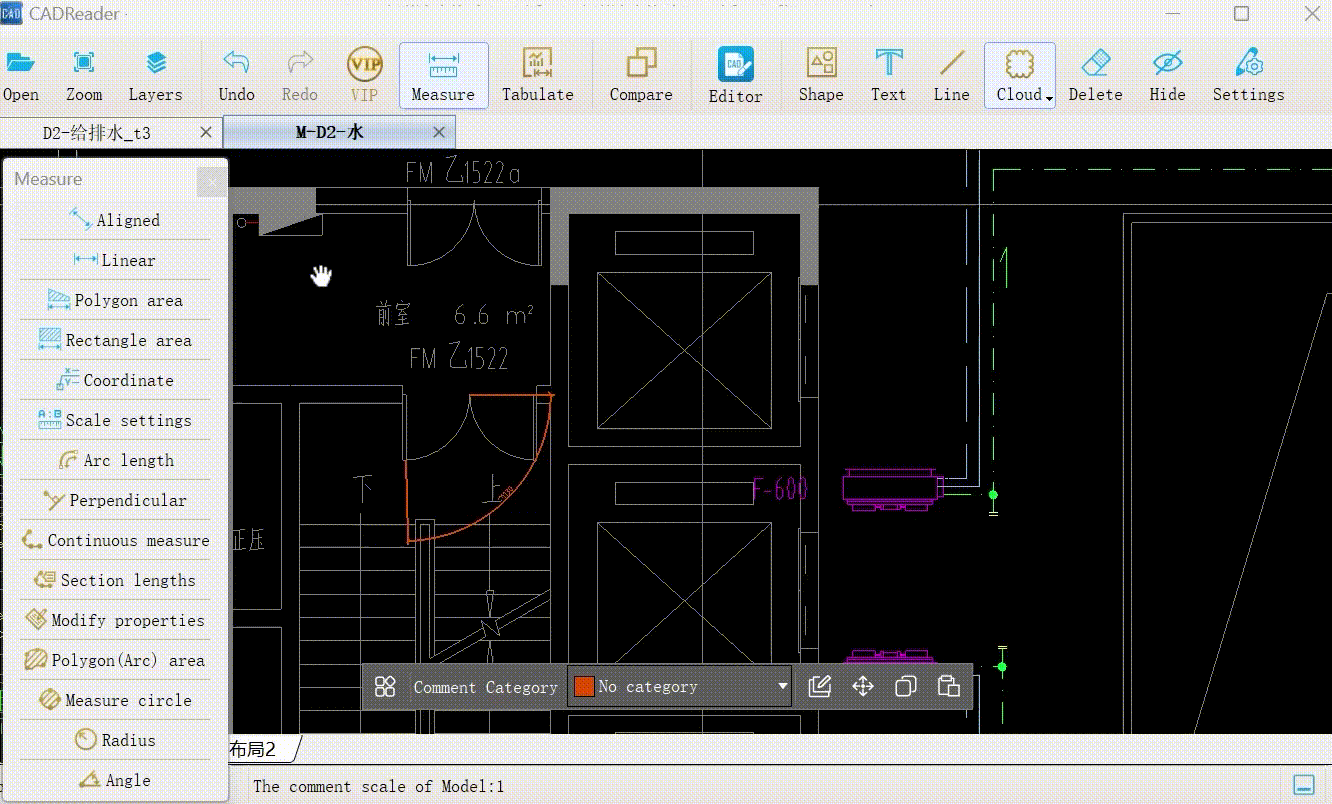Click the 6.6 m² area text

tap(493, 315)
